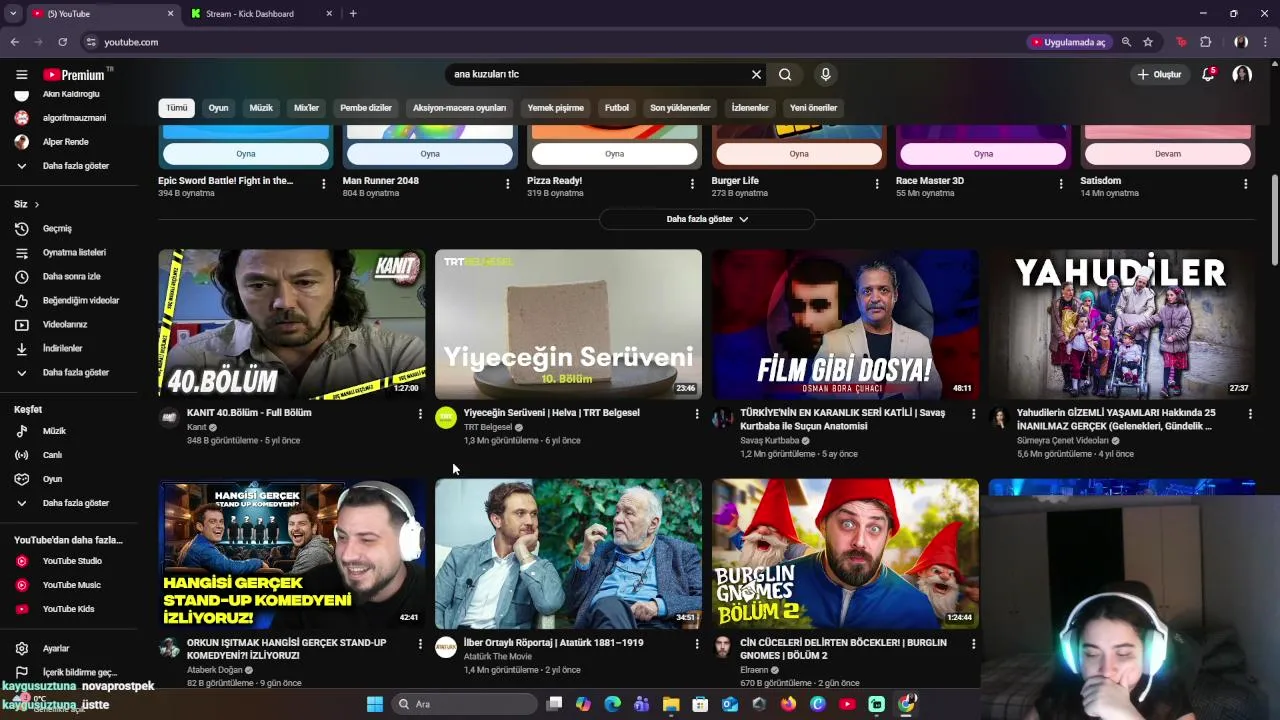Open more options for KANIT 40.Bölüm video
The width and height of the screenshot is (1280, 720).
pos(420,414)
